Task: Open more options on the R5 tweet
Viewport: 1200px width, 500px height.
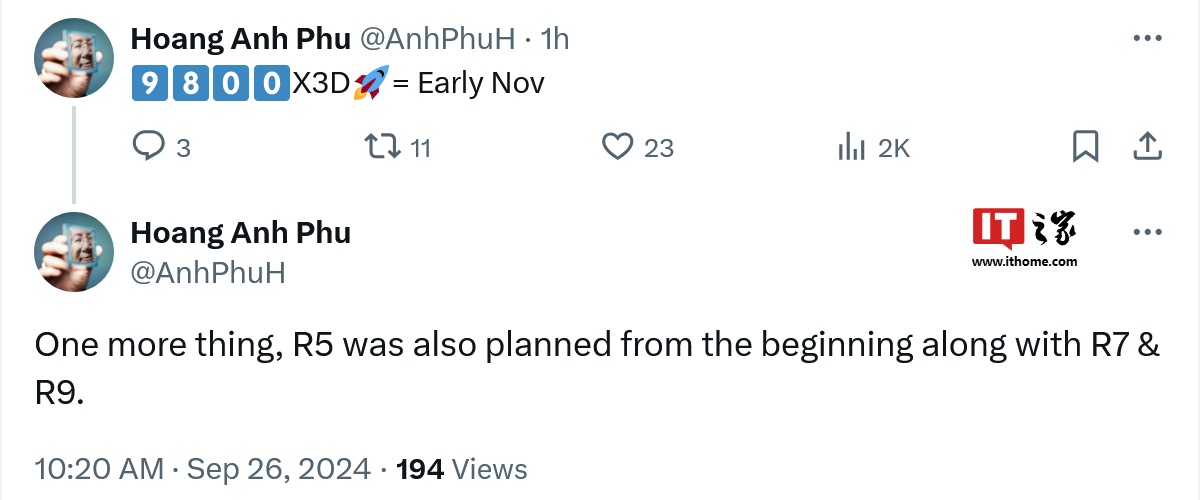Action: 1146,233
